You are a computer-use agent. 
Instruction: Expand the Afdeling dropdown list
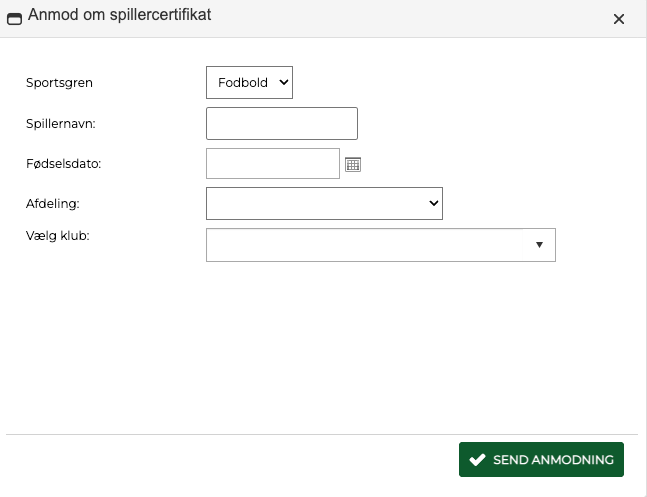click(323, 203)
